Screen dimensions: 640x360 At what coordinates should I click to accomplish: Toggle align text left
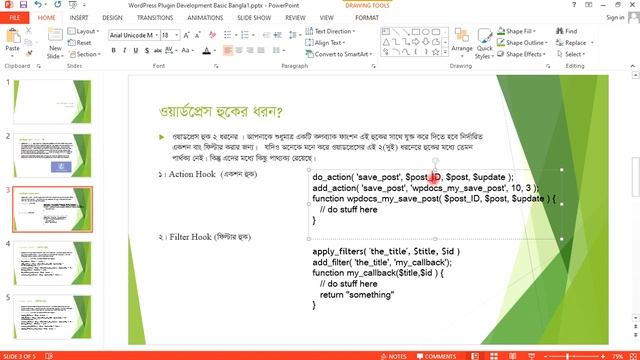coord(228,50)
